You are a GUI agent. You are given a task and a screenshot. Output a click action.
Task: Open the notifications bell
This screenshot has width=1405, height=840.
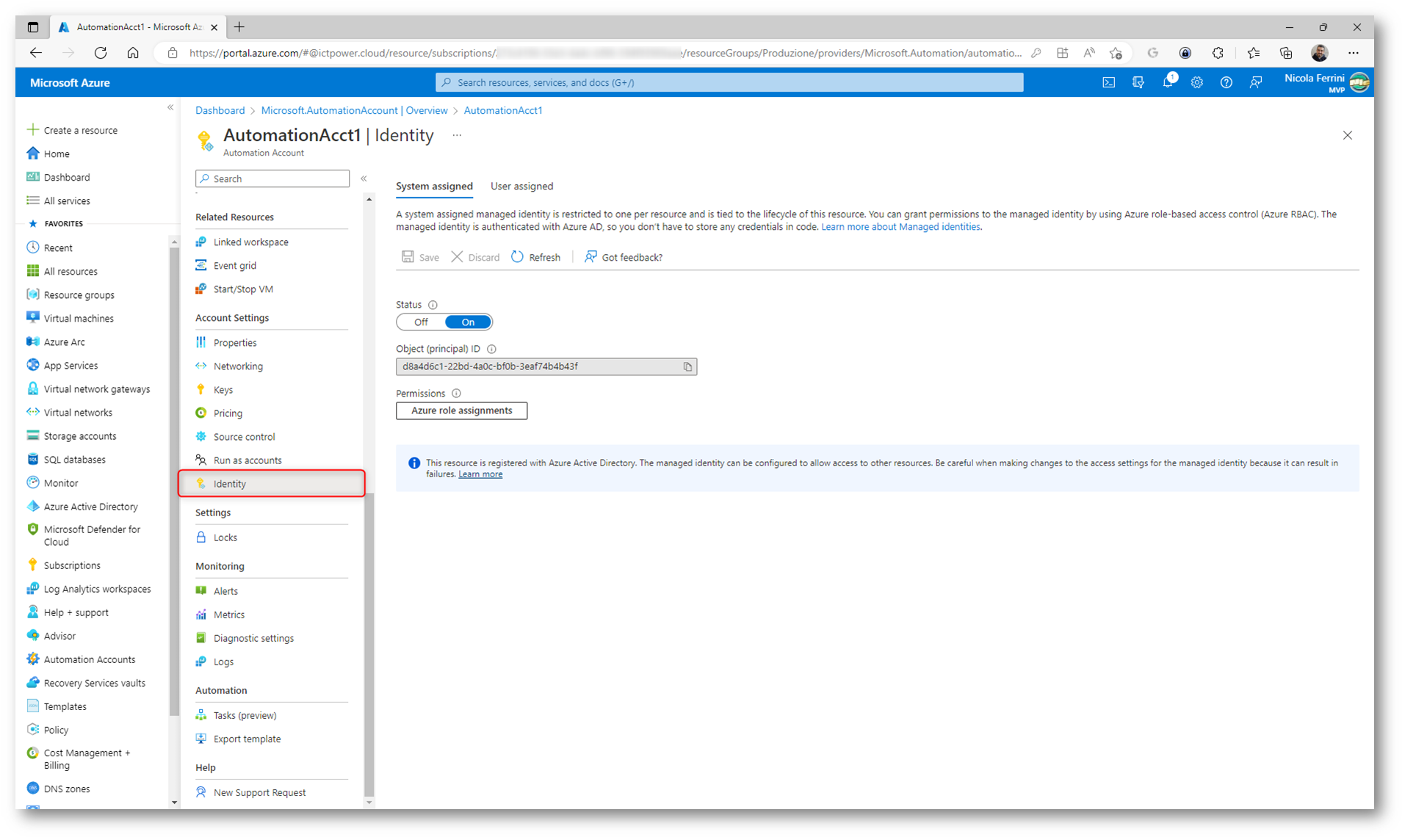pos(1167,83)
